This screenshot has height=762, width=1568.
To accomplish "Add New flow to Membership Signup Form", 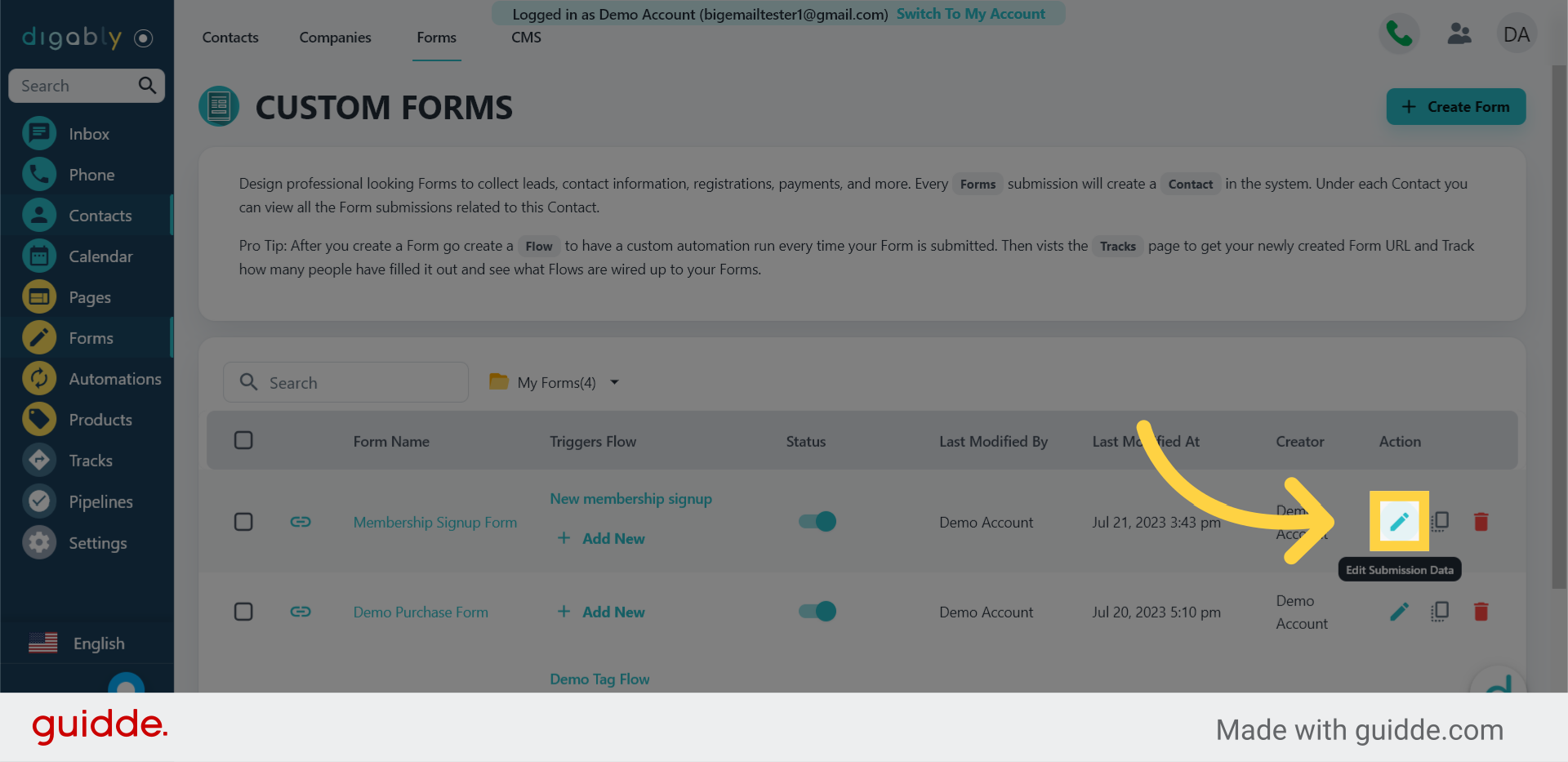I will [601, 538].
